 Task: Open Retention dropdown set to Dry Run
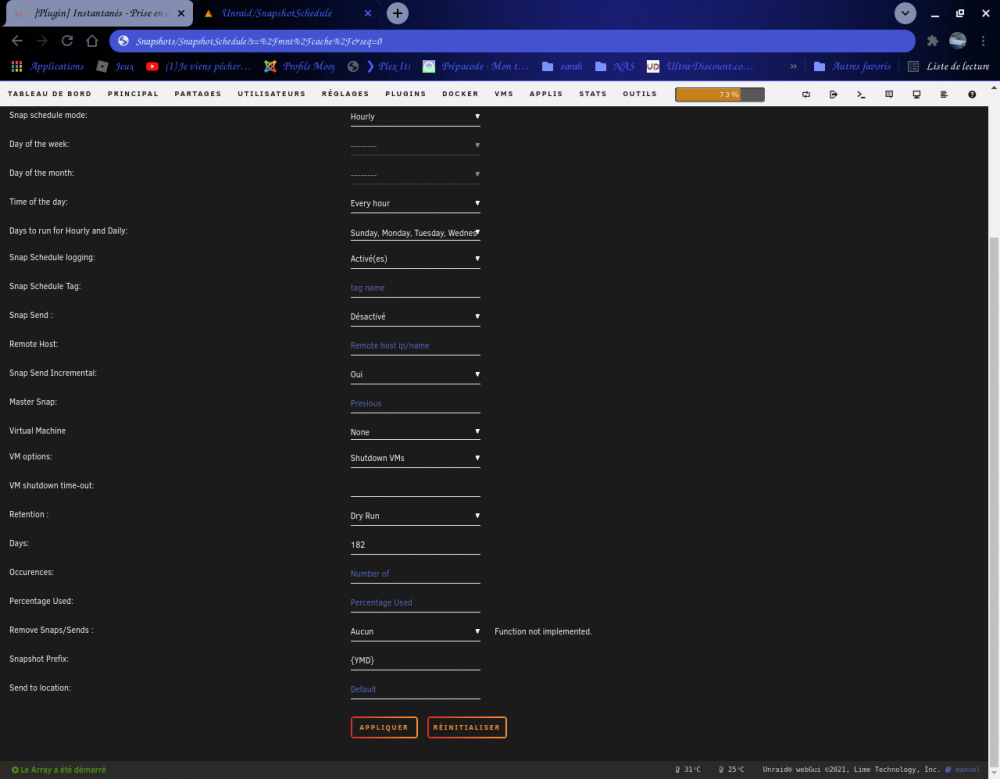tap(415, 516)
